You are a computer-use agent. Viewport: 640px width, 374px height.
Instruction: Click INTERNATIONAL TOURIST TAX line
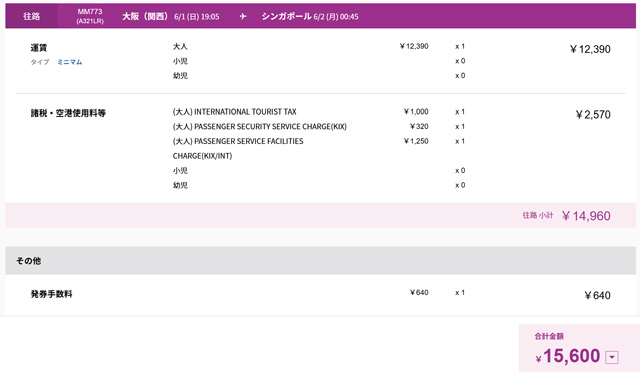click(234, 112)
